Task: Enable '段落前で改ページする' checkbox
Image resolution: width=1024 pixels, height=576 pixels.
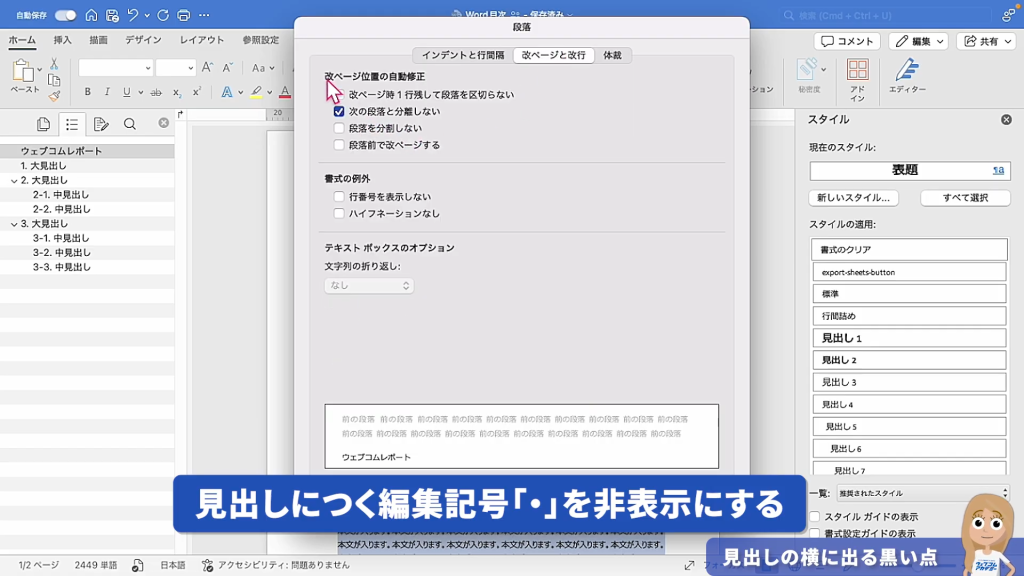Action: coord(340,145)
